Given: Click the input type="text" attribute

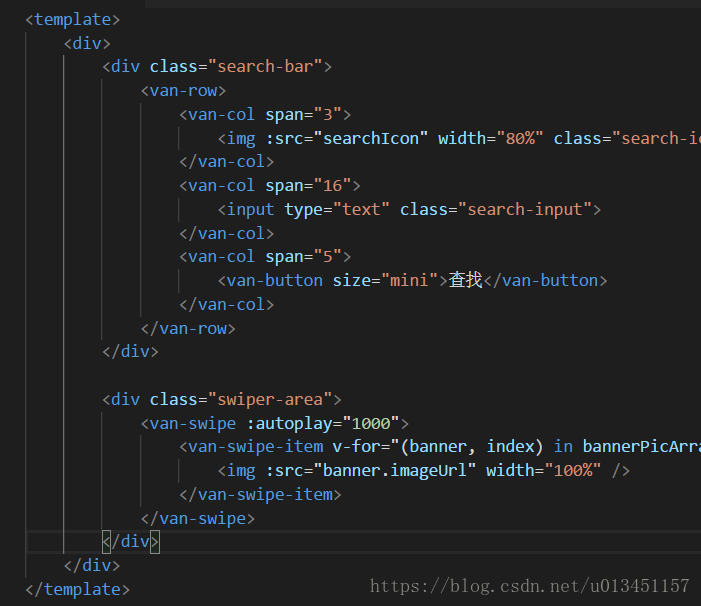Looking at the screenshot, I should pos(337,210).
